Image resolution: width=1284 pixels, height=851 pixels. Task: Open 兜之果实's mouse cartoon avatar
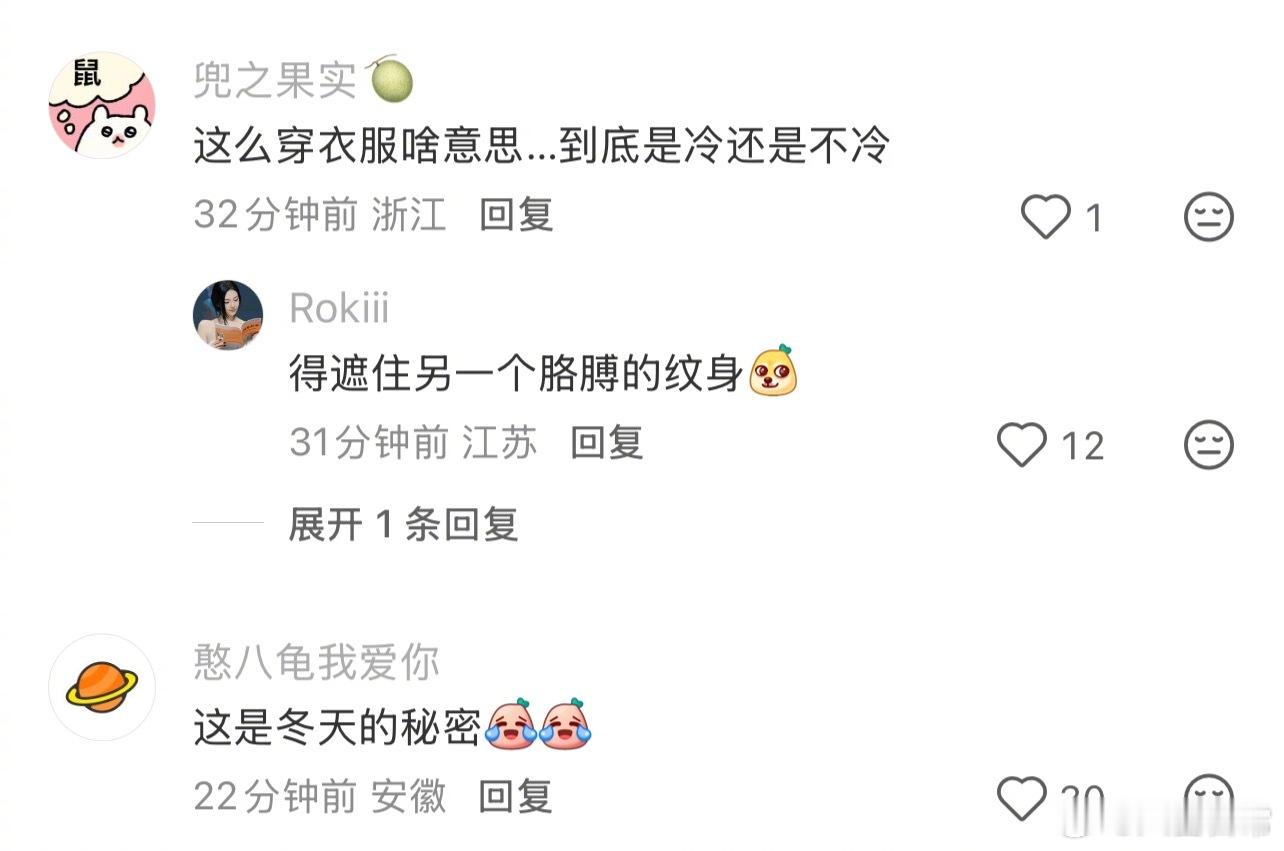point(102,105)
